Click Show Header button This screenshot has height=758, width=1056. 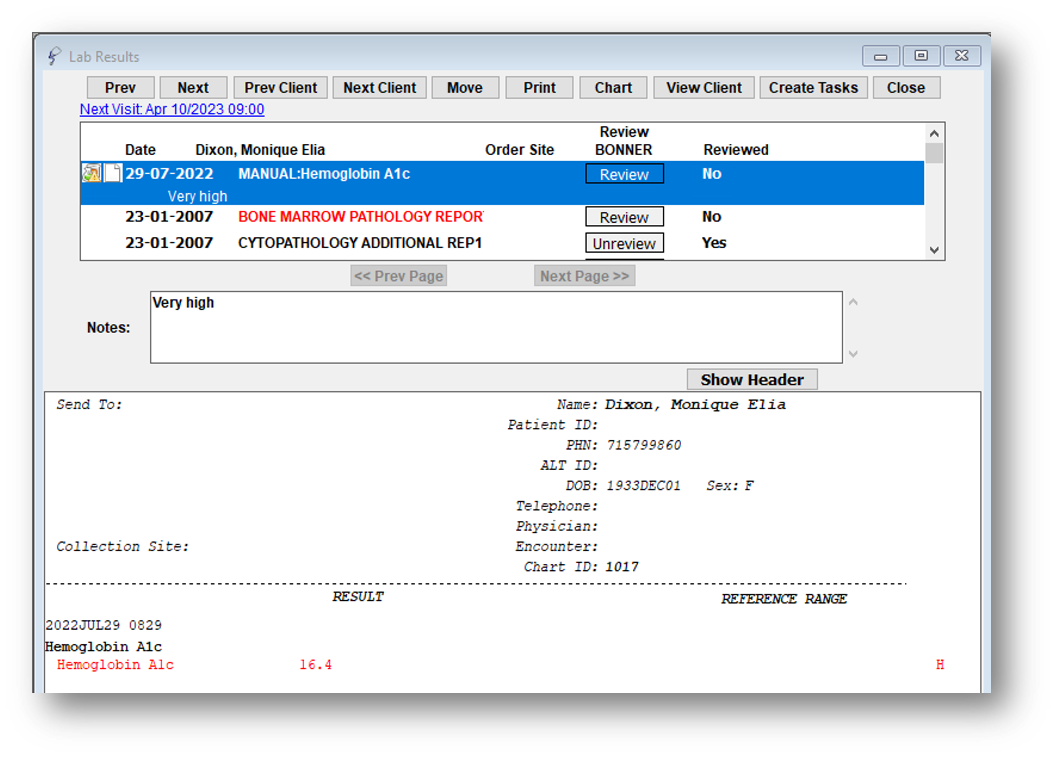click(x=752, y=380)
